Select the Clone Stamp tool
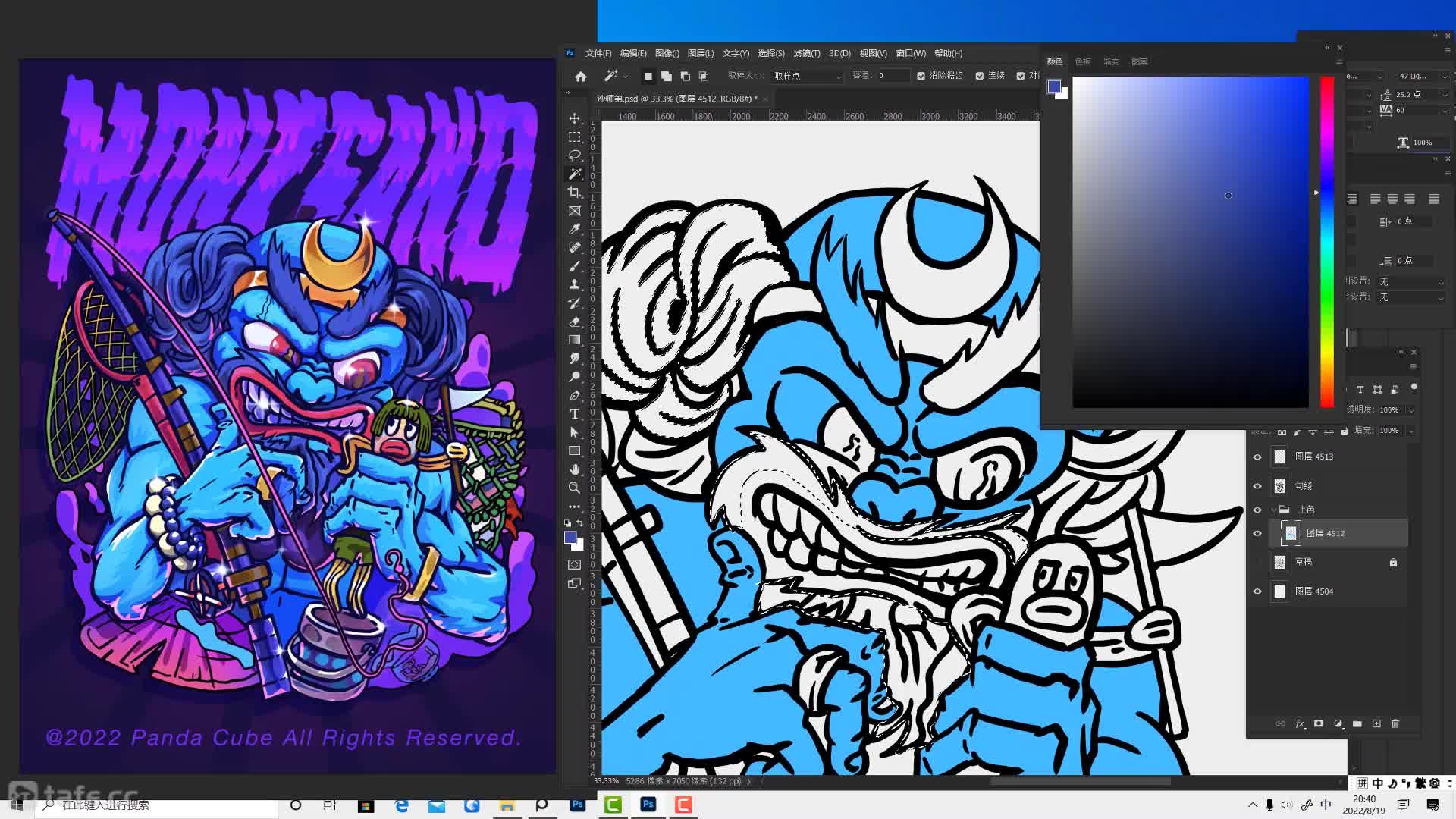The height and width of the screenshot is (819, 1456). (575, 284)
